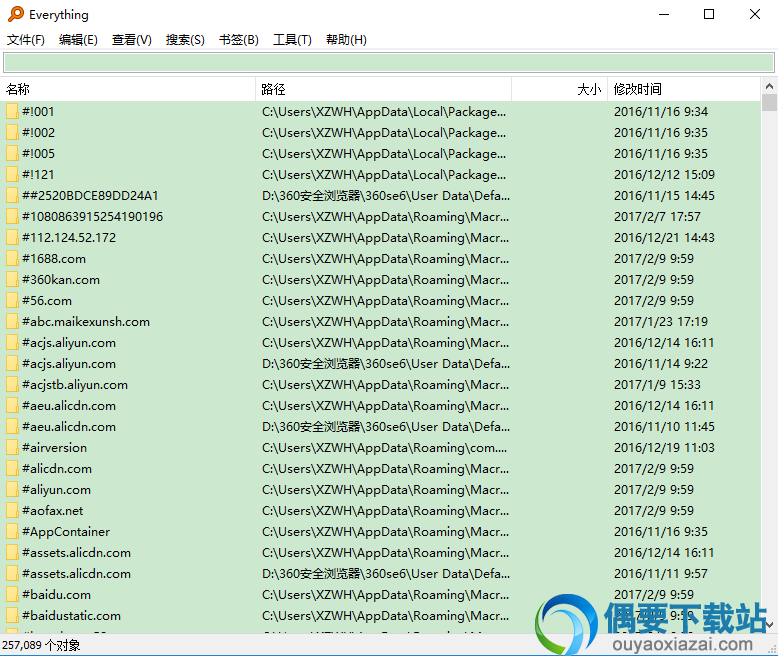The width and height of the screenshot is (778, 656).
Task: Select the #1688.com entry
Action: point(54,259)
